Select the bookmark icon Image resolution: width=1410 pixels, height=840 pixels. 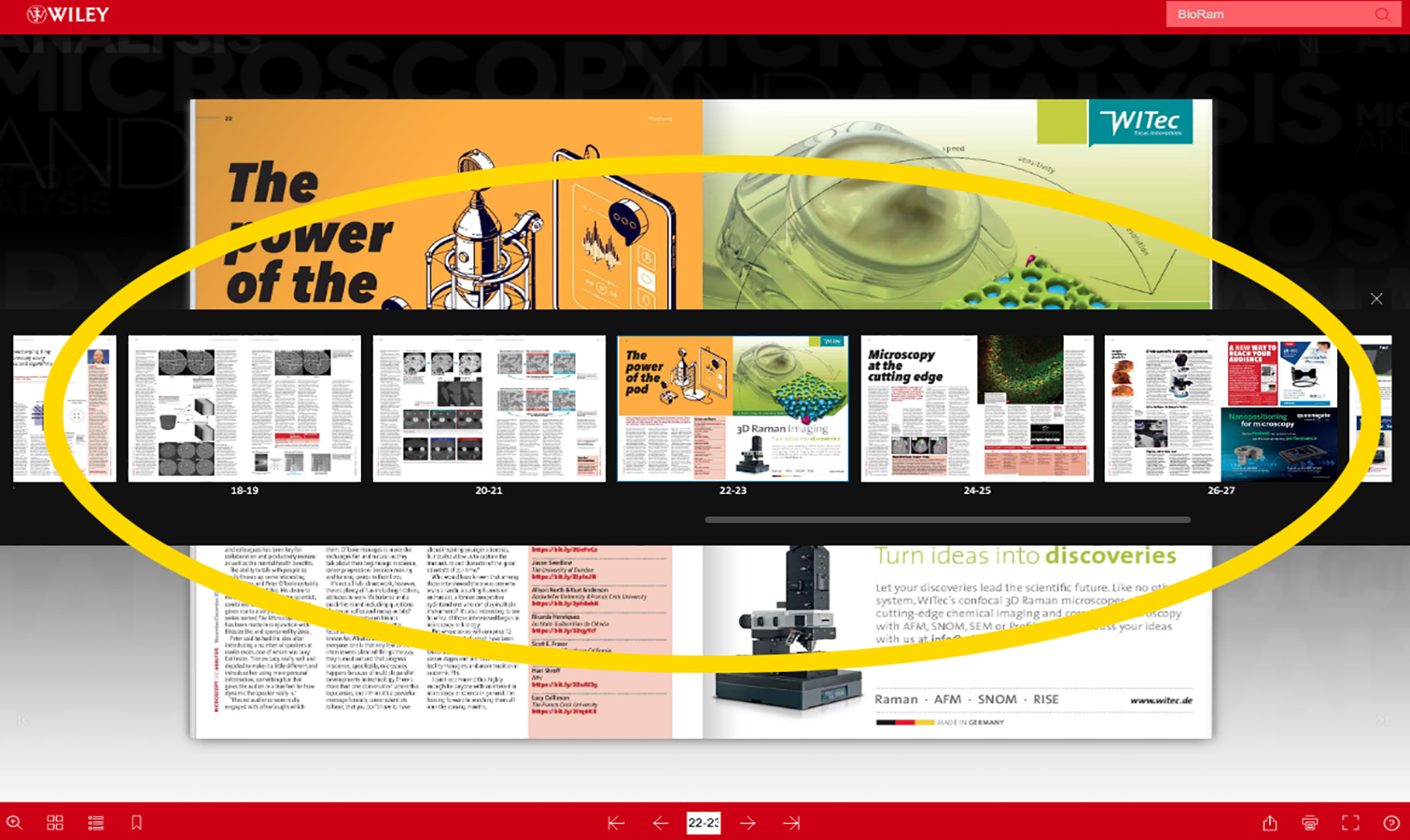[135, 823]
